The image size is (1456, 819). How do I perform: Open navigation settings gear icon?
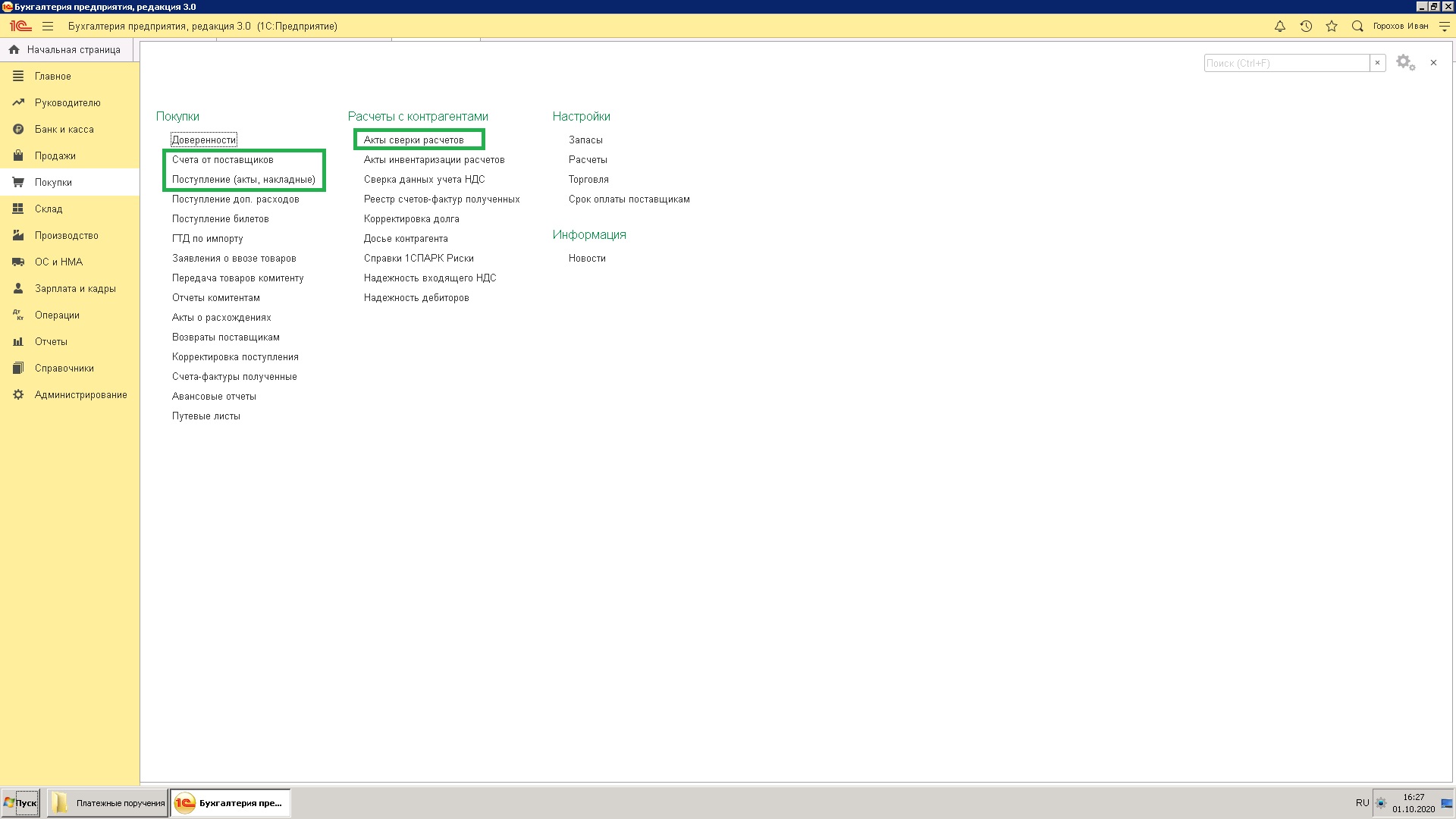[x=1405, y=63]
